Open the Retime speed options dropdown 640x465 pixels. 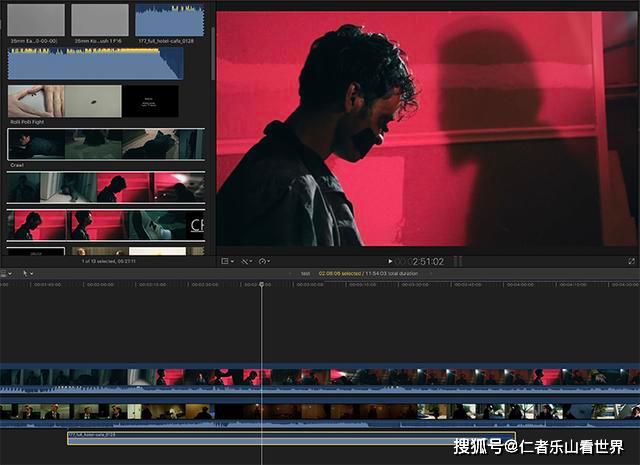264,261
